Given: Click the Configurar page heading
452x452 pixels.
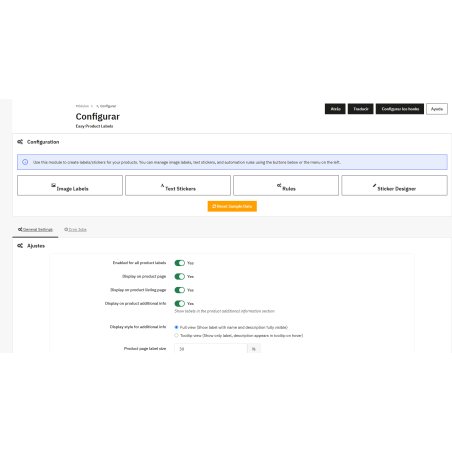Looking at the screenshot, I should pos(97,117).
